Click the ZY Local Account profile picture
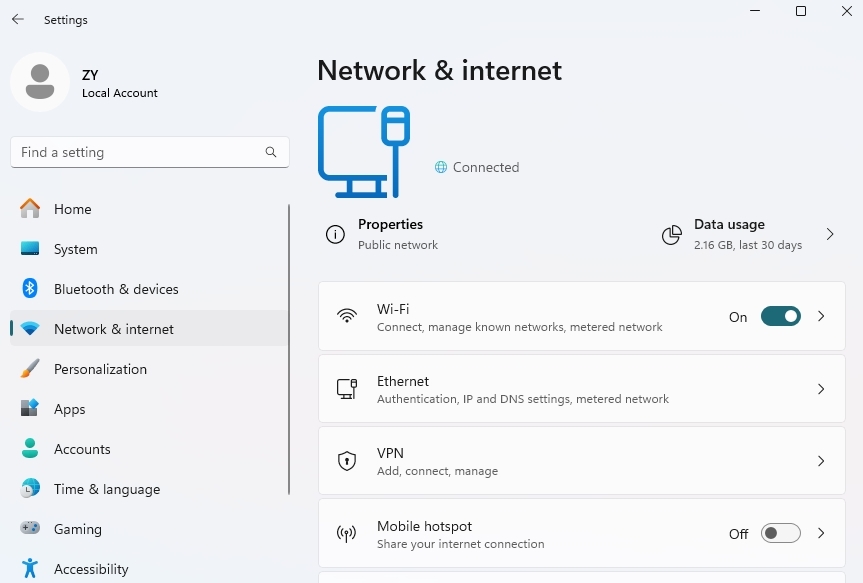 40,83
